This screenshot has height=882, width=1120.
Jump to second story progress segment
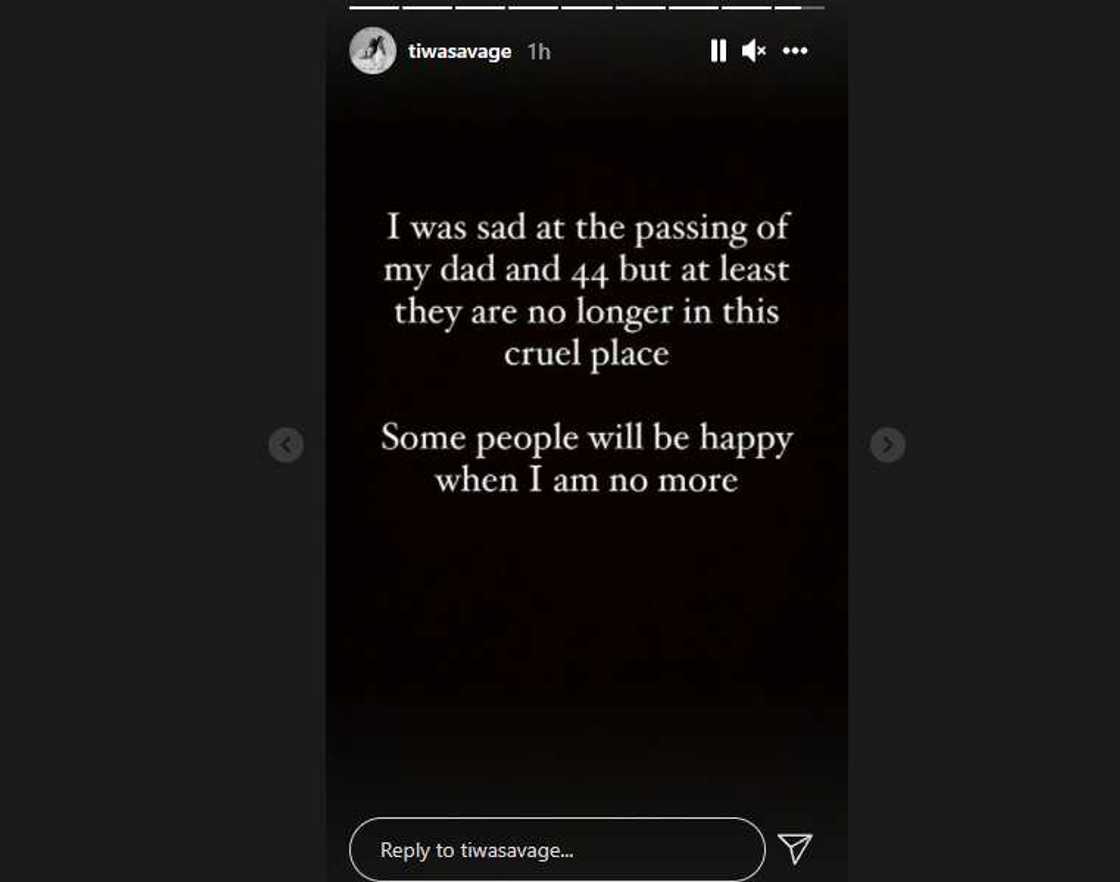[427, 7]
